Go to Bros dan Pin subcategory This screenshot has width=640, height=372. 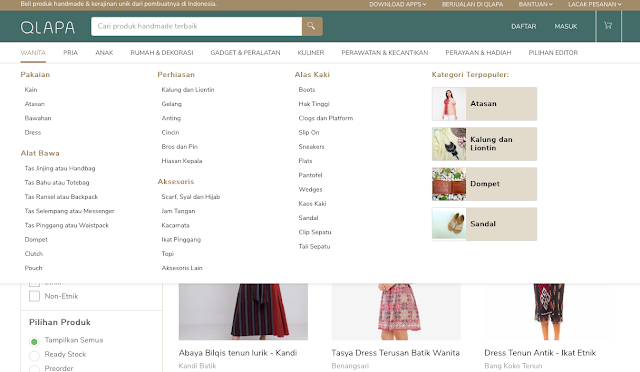point(180,147)
